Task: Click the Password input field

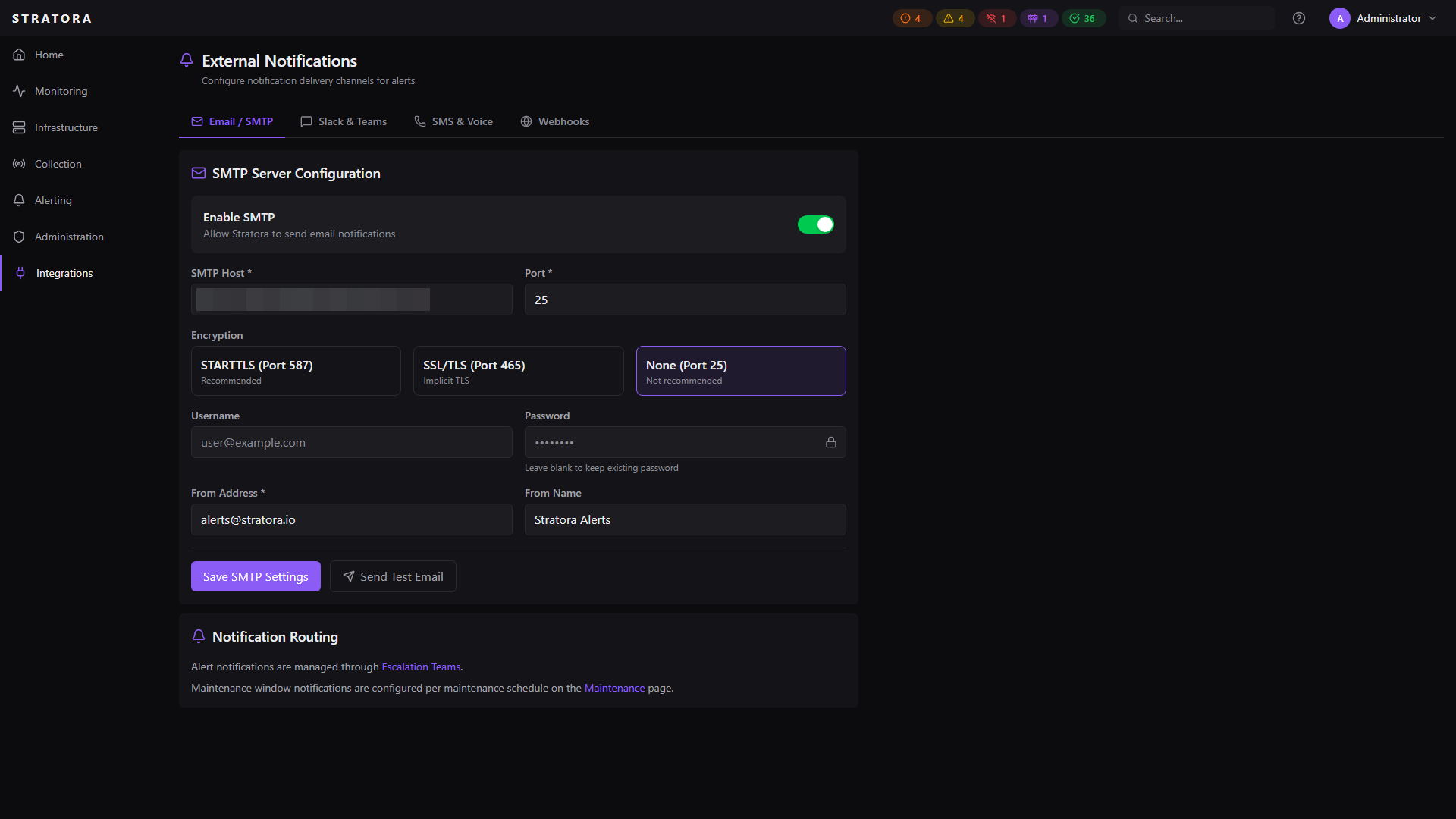Action: point(686,442)
